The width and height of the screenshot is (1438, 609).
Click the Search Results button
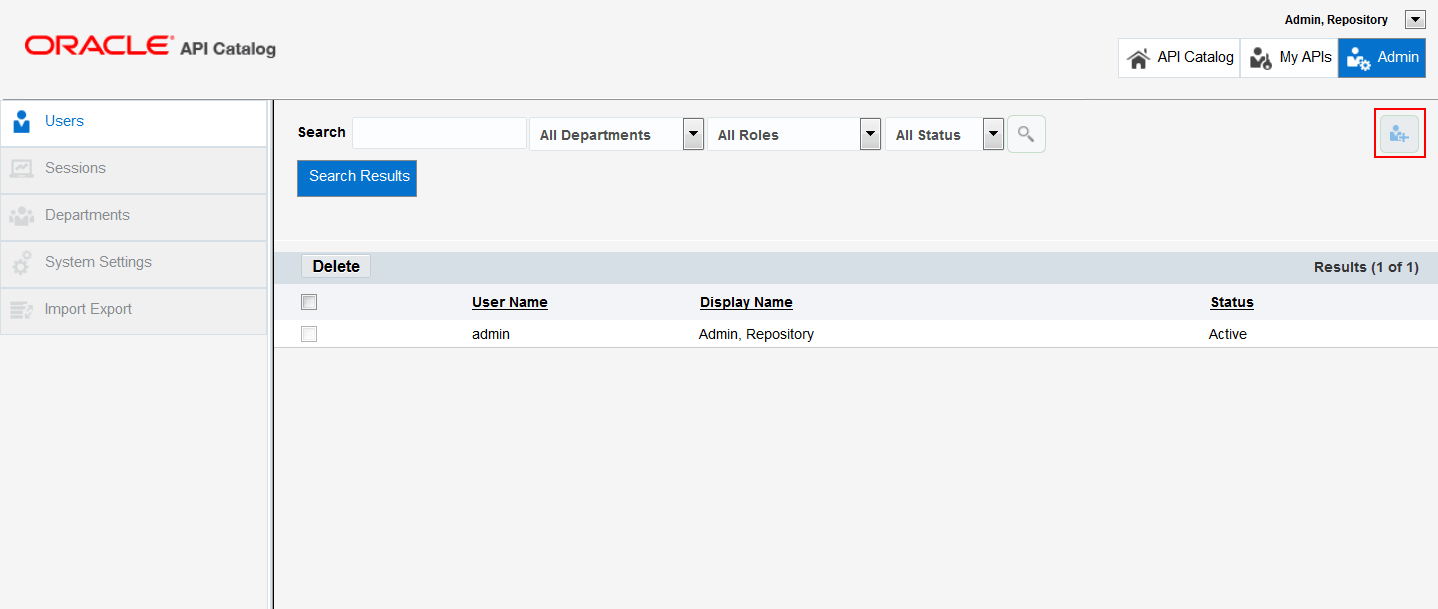357,177
